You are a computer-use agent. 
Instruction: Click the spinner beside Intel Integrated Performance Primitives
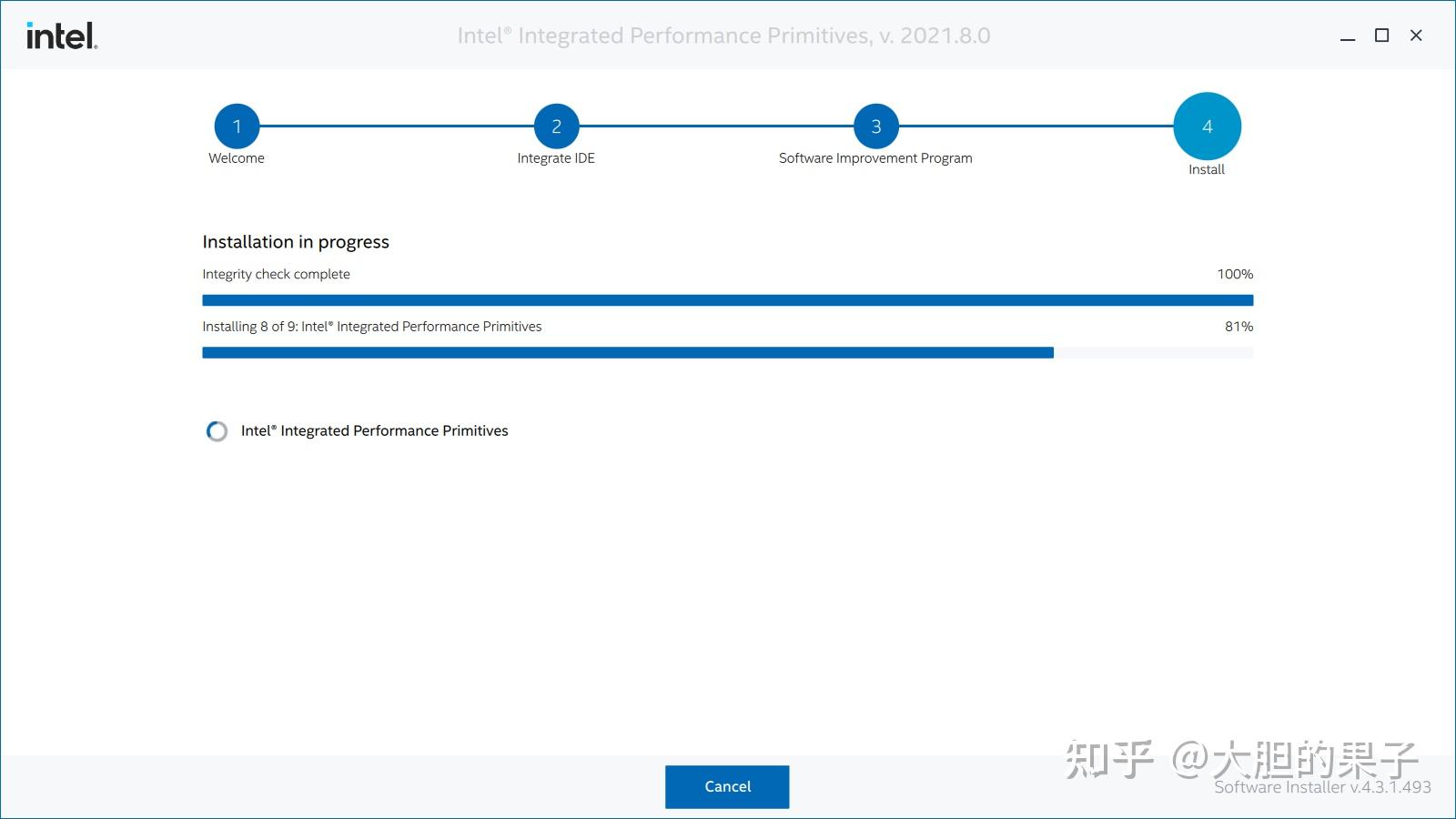click(x=217, y=430)
